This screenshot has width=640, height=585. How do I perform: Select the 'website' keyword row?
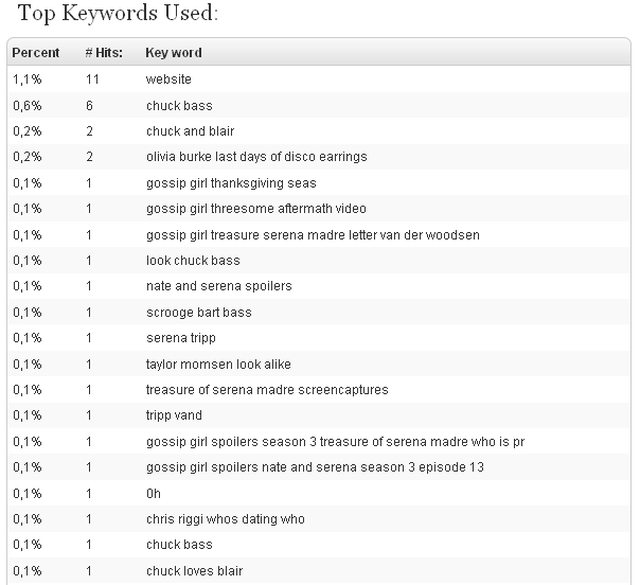point(319,79)
